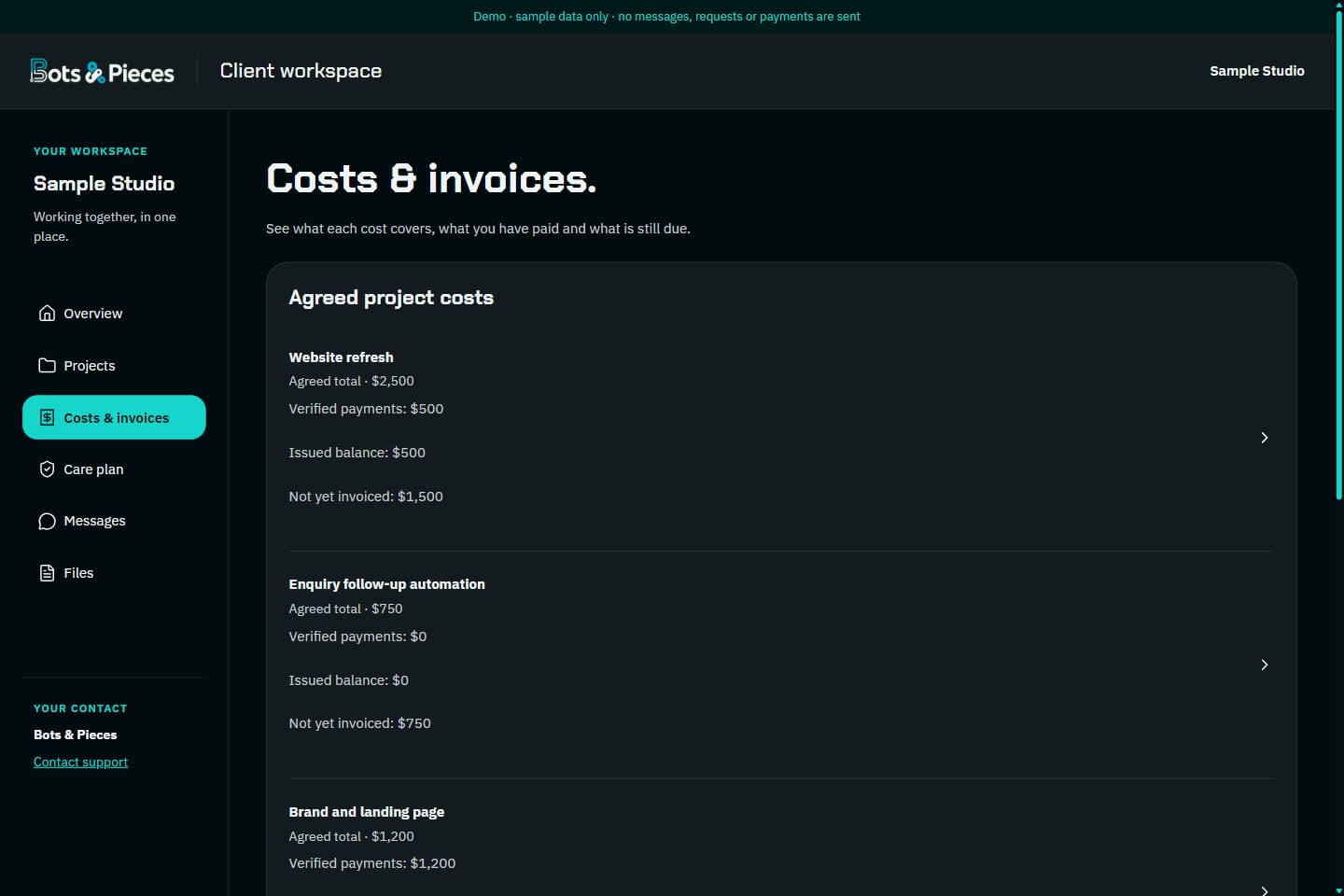Select the active Costs & invoices tab
The width and height of the screenshot is (1344, 896).
pos(114,417)
